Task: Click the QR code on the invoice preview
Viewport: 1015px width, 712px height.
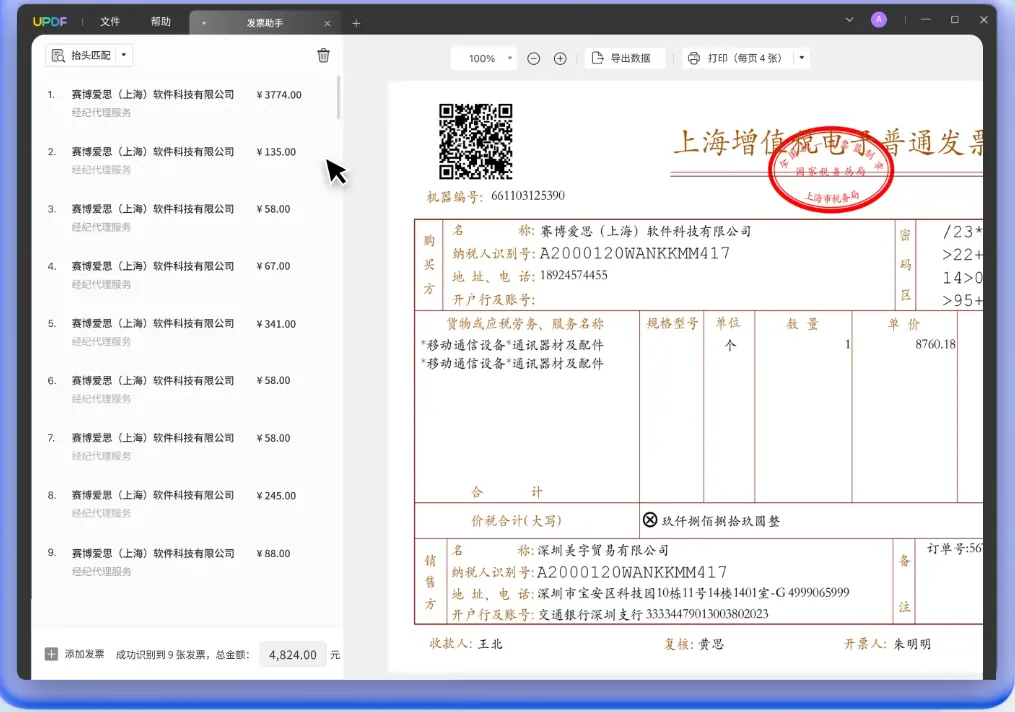Action: click(x=476, y=141)
